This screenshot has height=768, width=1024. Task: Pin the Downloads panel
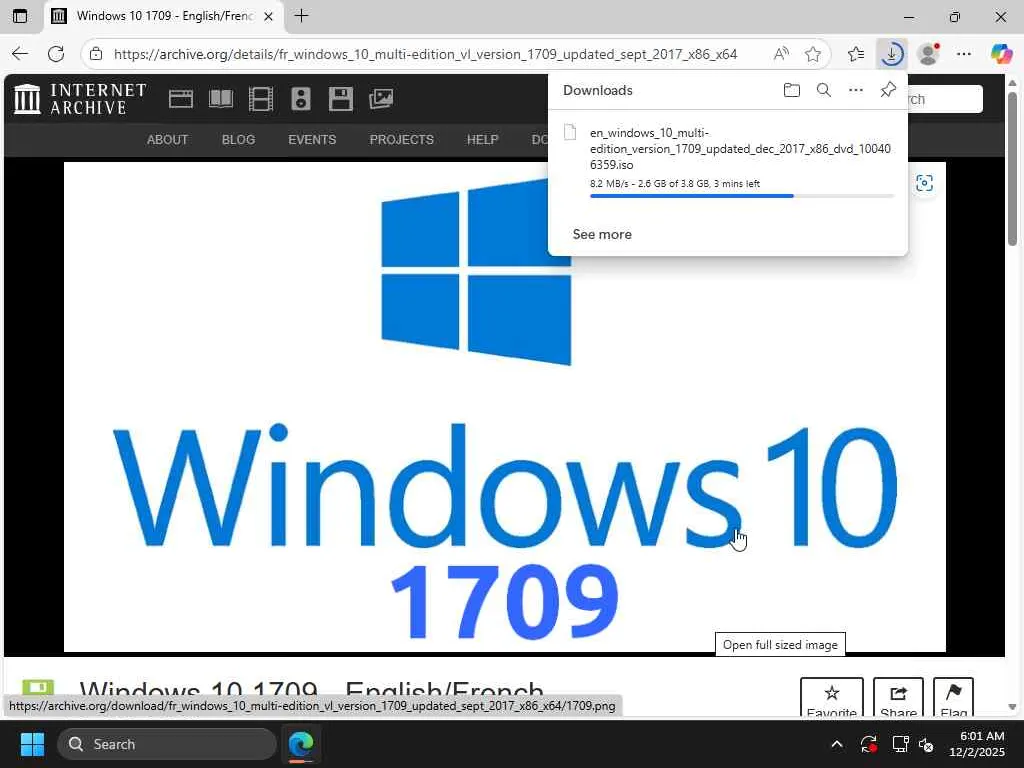coord(888,90)
